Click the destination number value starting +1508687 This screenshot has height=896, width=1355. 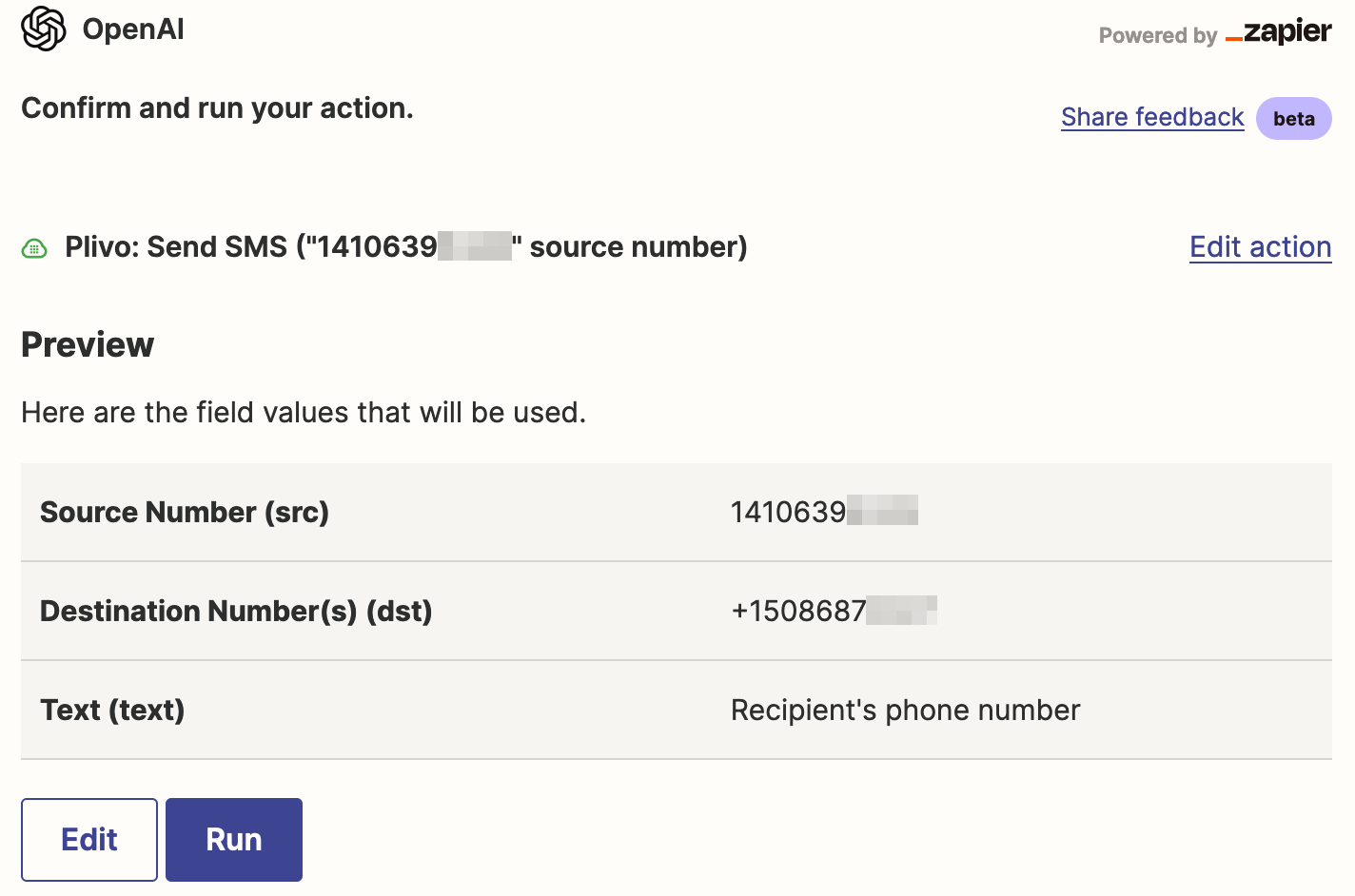tap(834, 610)
